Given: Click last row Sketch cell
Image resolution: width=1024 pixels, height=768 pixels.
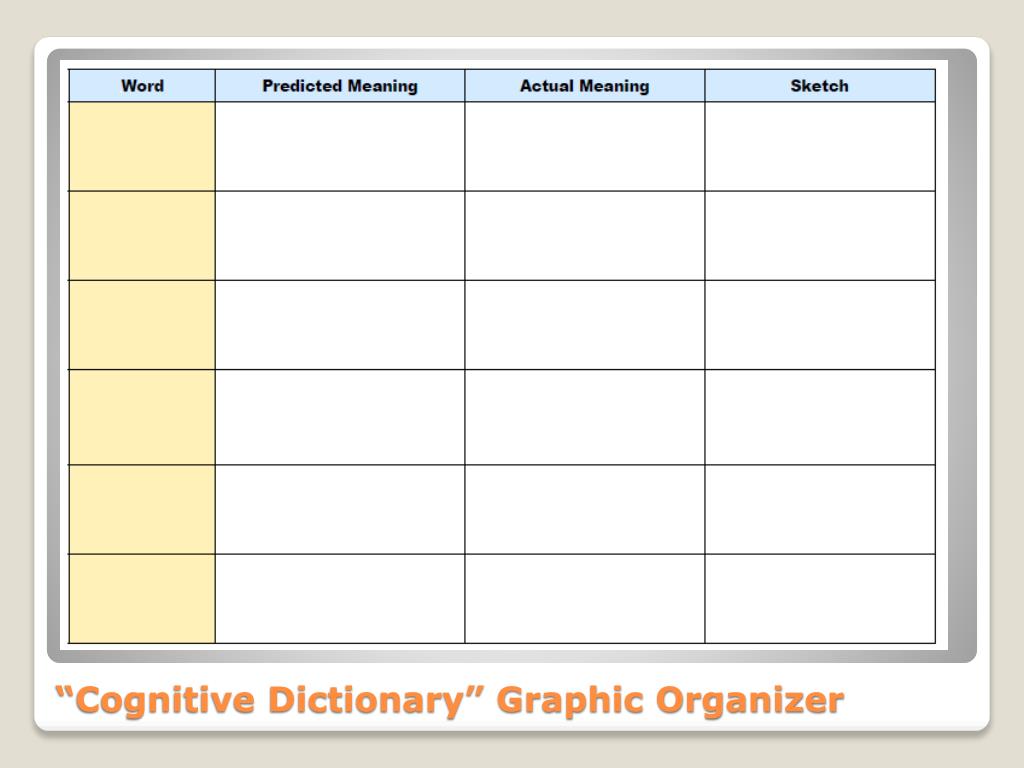Looking at the screenshot, I should pyautogui.click(x=820, y=599).
